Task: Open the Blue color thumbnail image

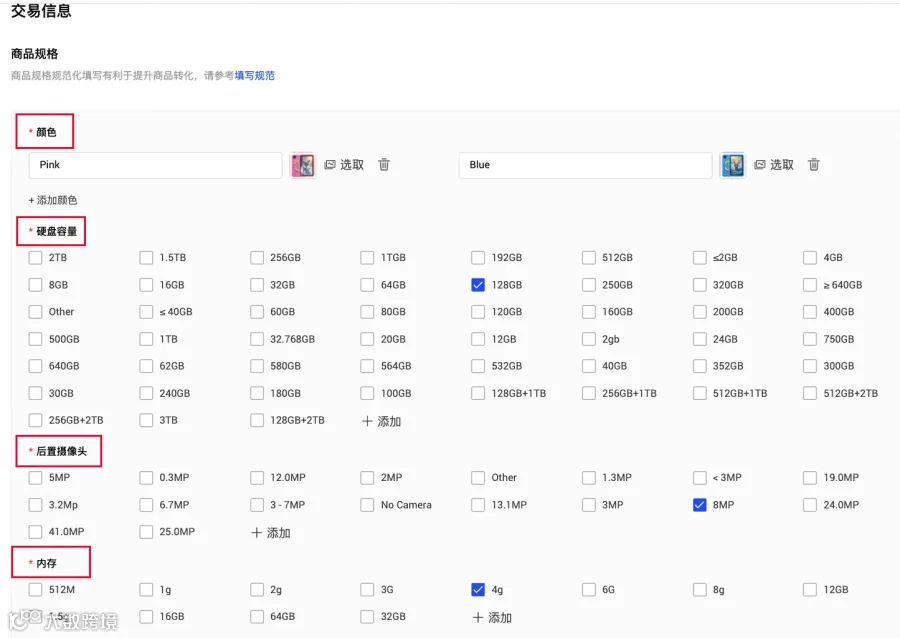Action: (733, 165)
